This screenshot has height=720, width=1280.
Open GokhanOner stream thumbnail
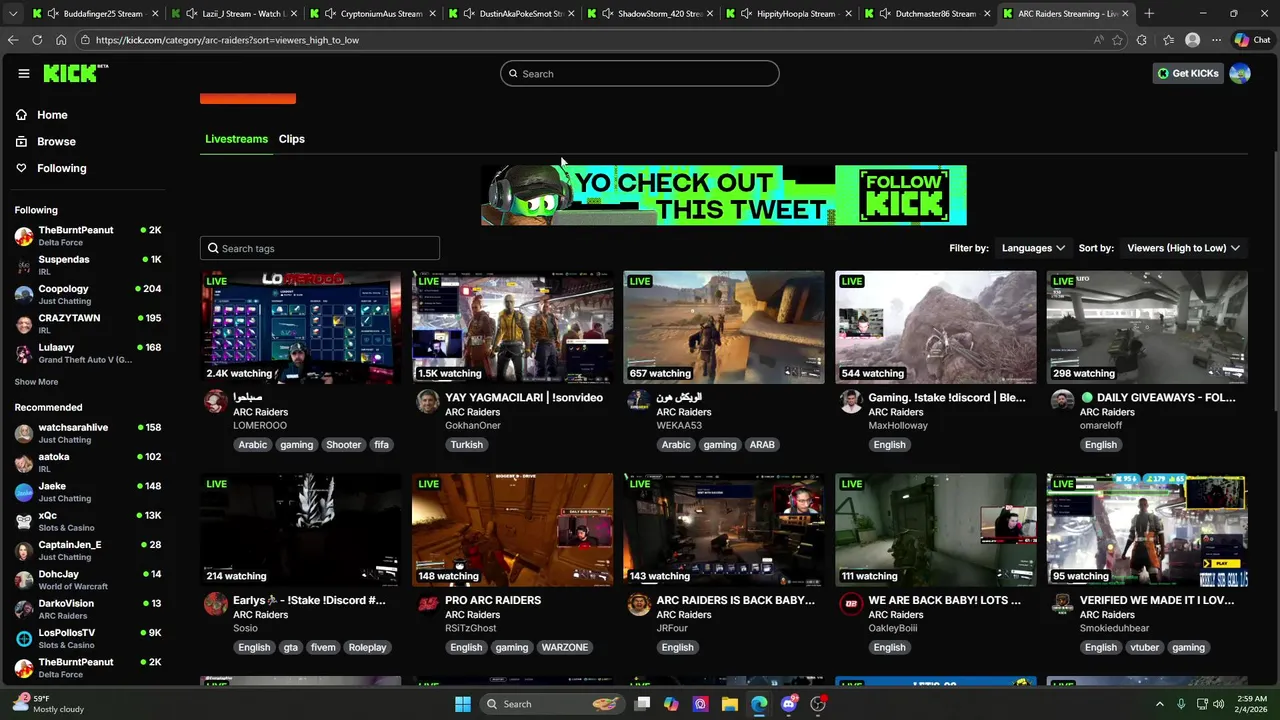click(513, 327)
